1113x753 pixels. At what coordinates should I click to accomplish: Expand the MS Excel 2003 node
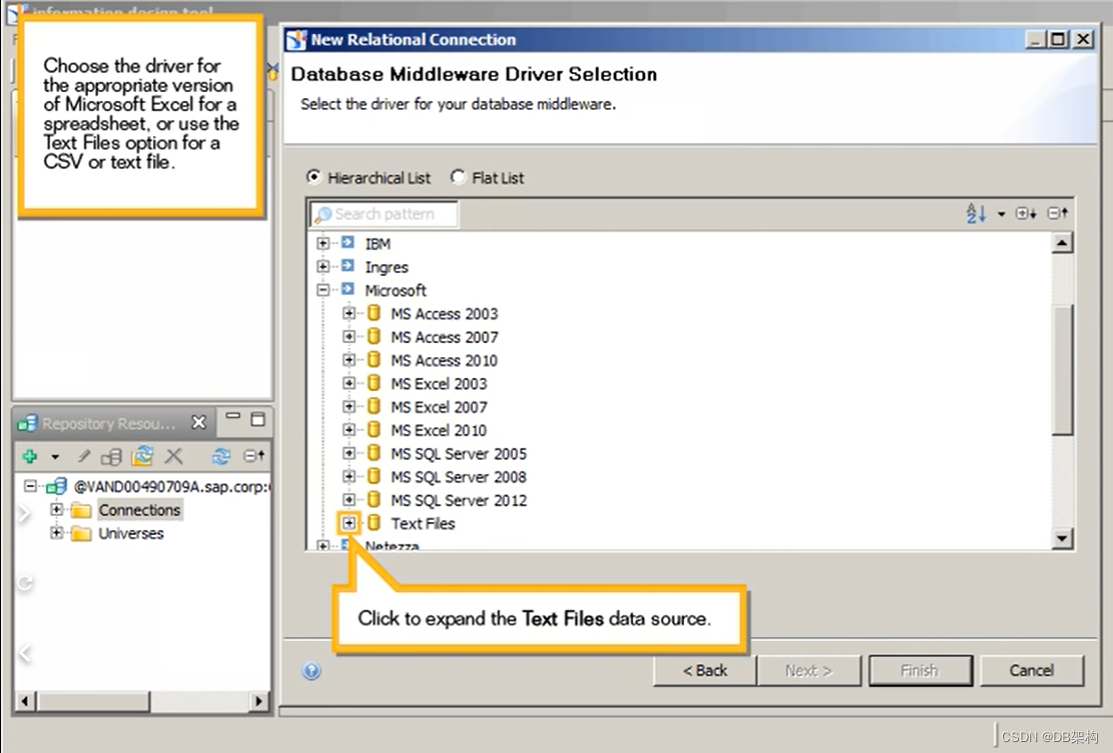pos(349,383)
